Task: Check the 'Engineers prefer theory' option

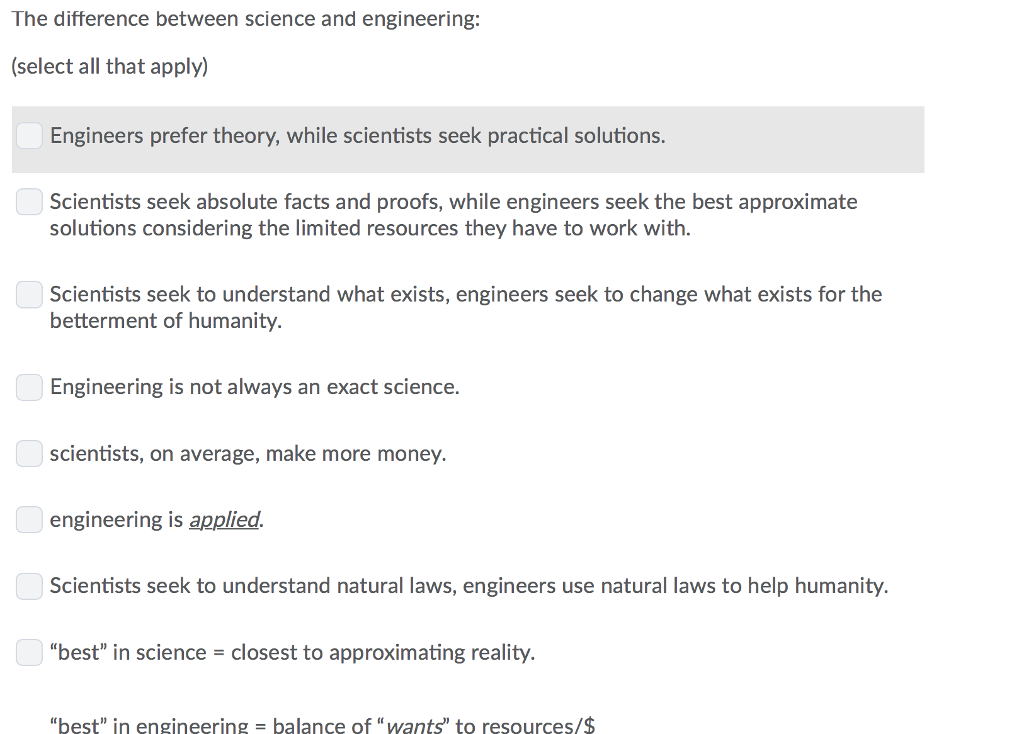Action: tap(29, 135)
